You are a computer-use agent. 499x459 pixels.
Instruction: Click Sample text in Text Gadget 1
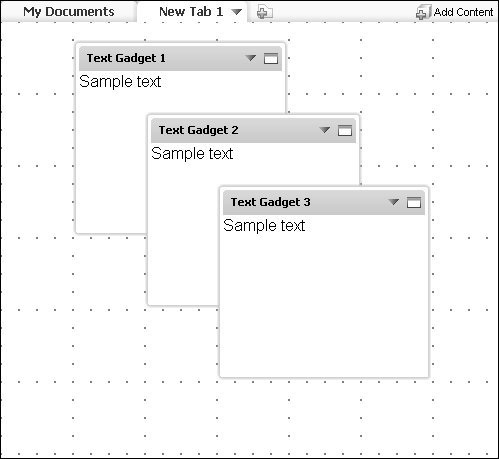pos(120,82)
